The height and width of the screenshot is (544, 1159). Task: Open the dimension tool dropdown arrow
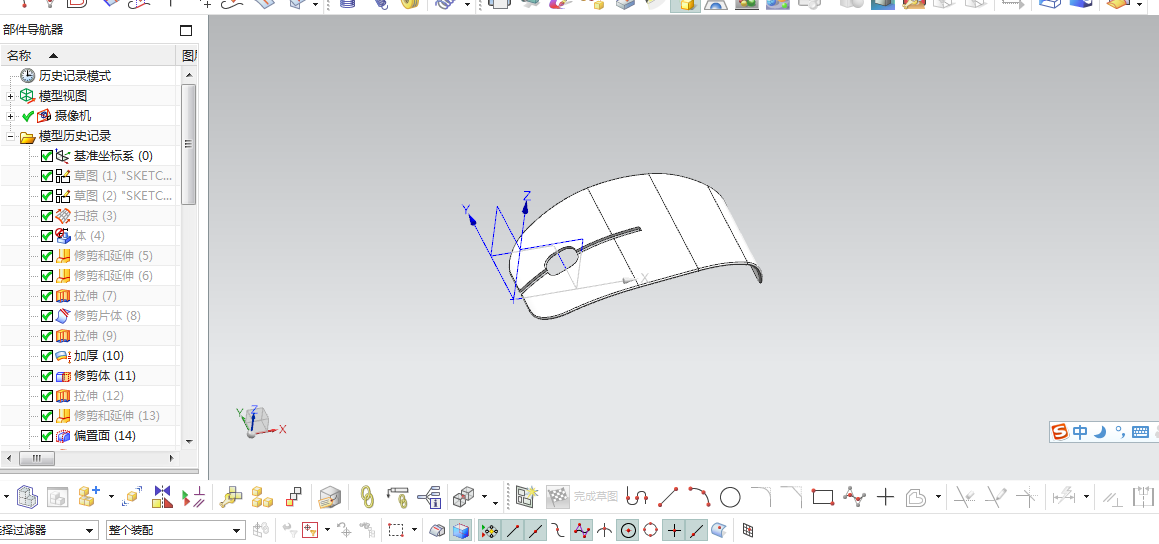(x=1087, y=497)
